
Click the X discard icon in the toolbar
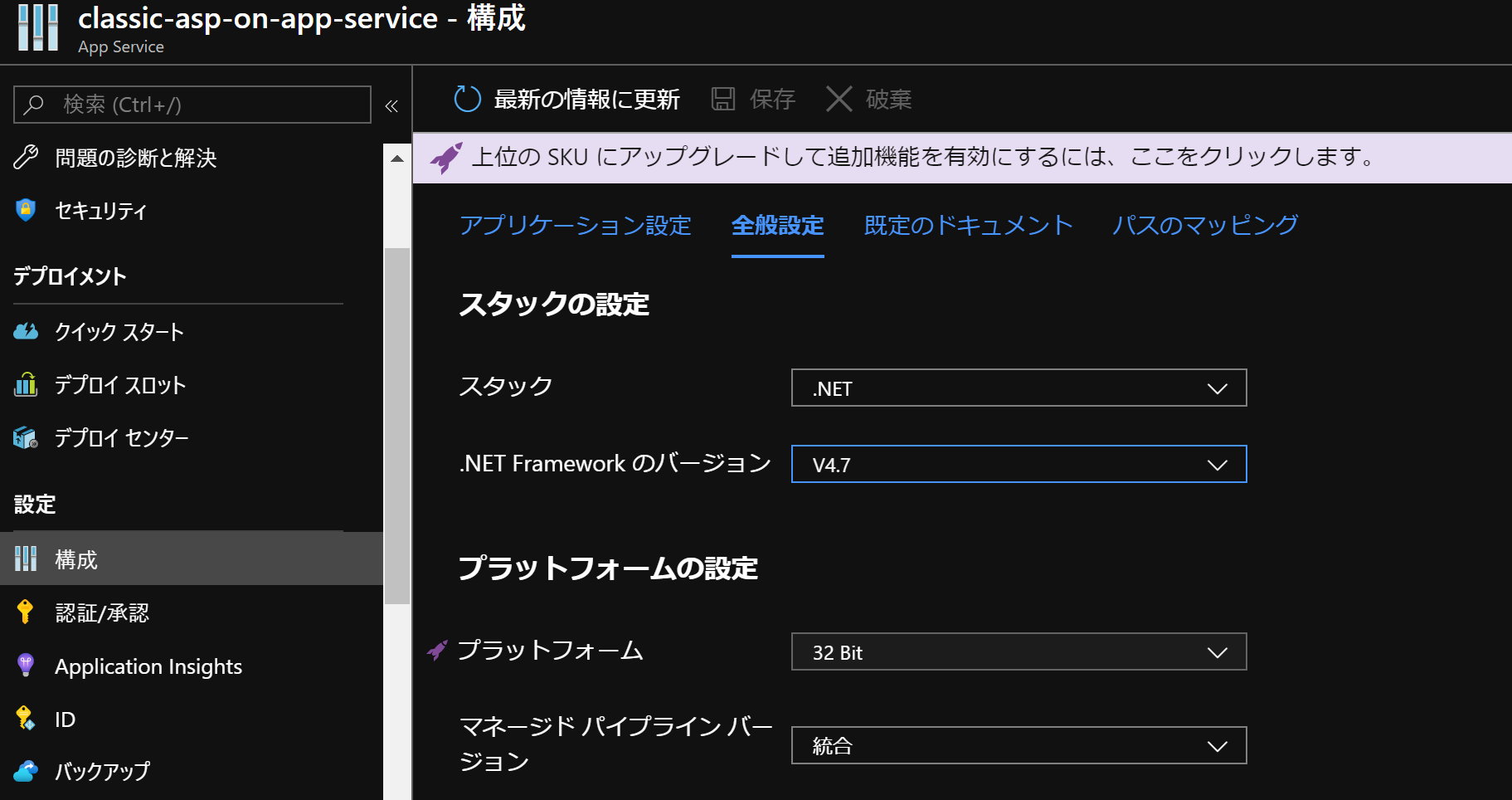(839, 99)
